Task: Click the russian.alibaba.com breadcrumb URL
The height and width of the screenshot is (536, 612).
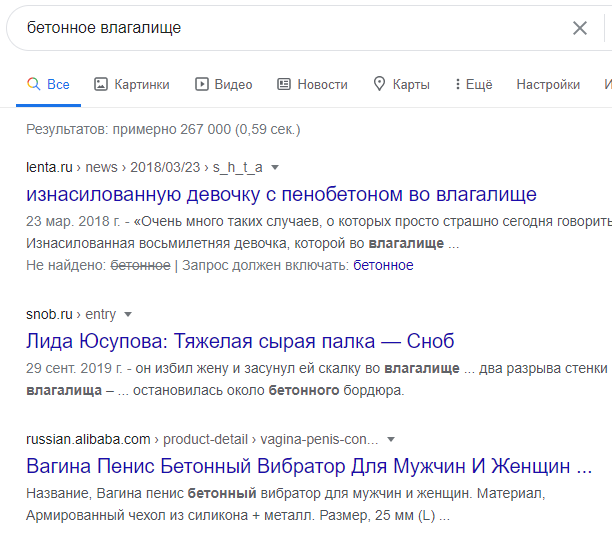Action: (x=202, y=440)
